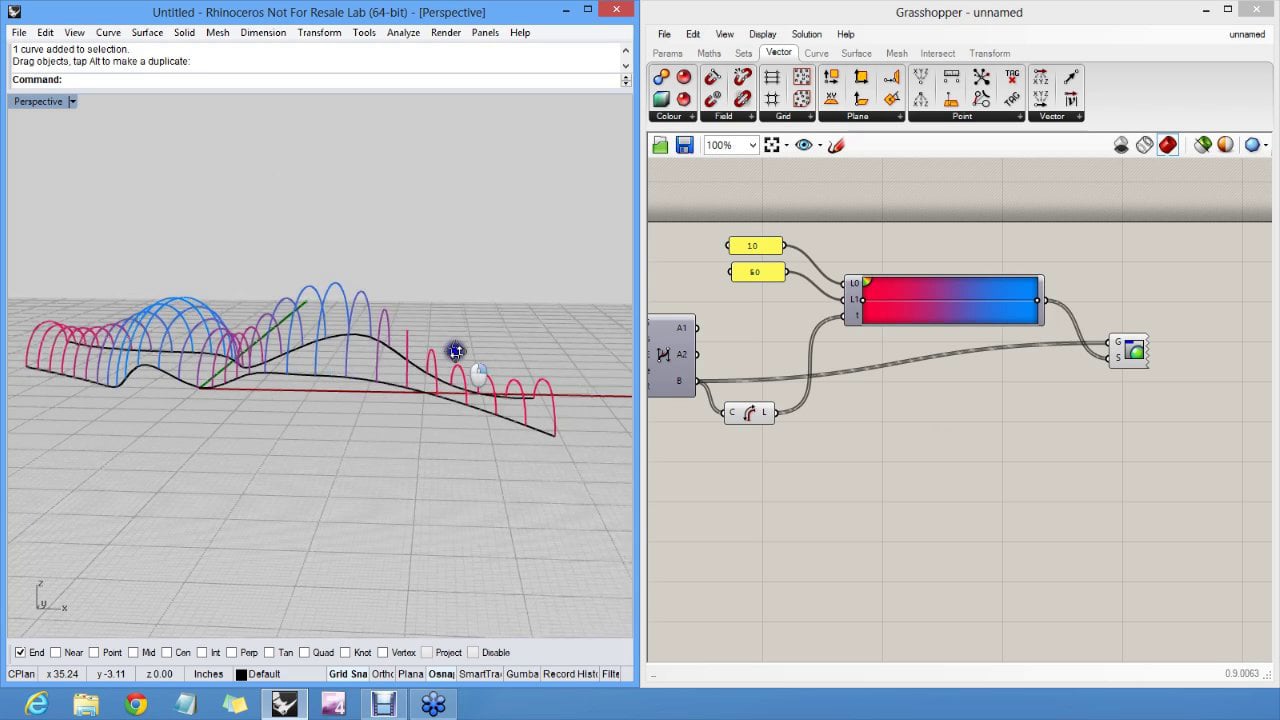Open the 100% zoom level dropdown
The height and width of the screenshot is (720, 1280).
[752, 146]
